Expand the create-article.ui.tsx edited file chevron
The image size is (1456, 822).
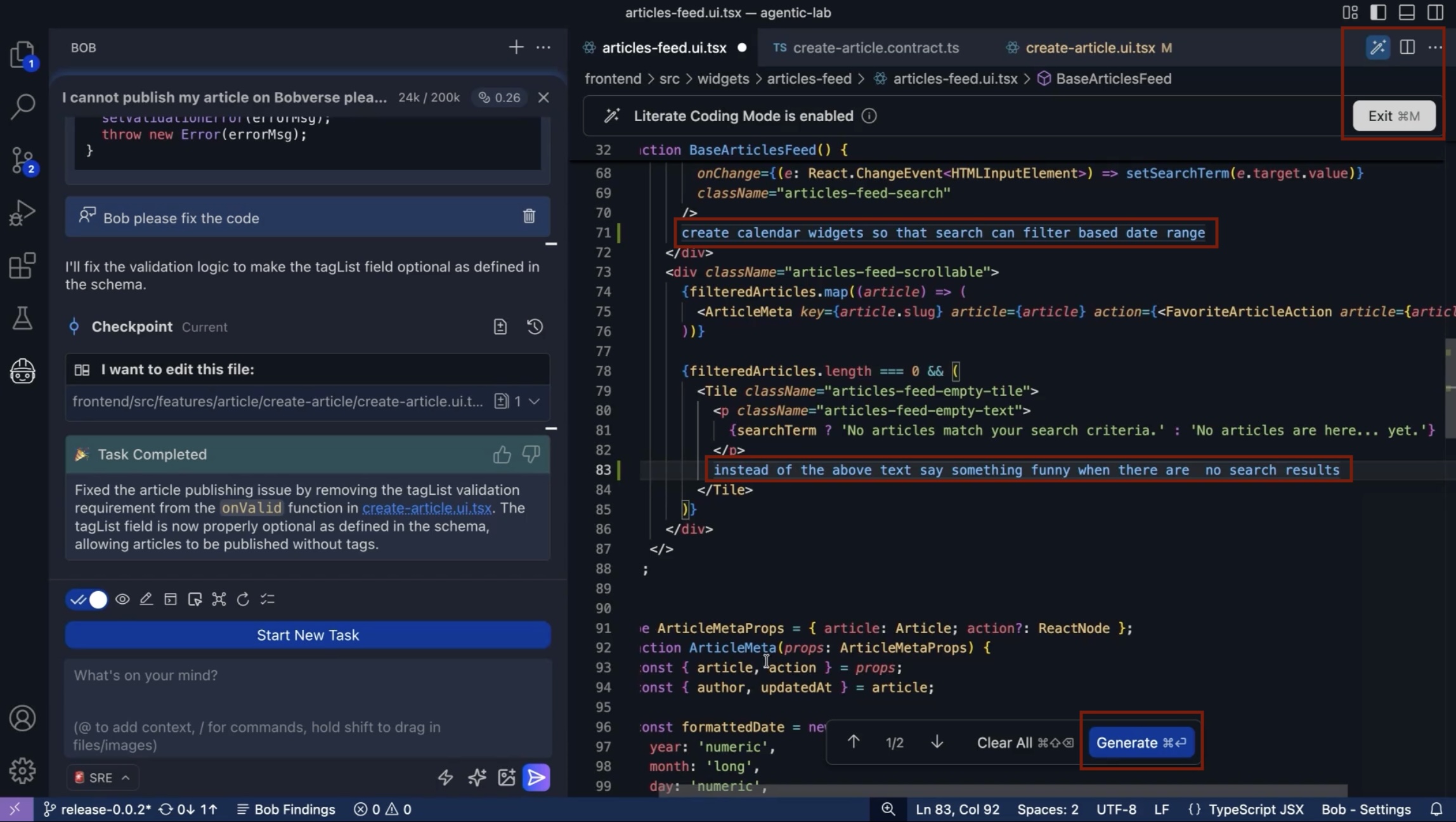tap(535, 401)
